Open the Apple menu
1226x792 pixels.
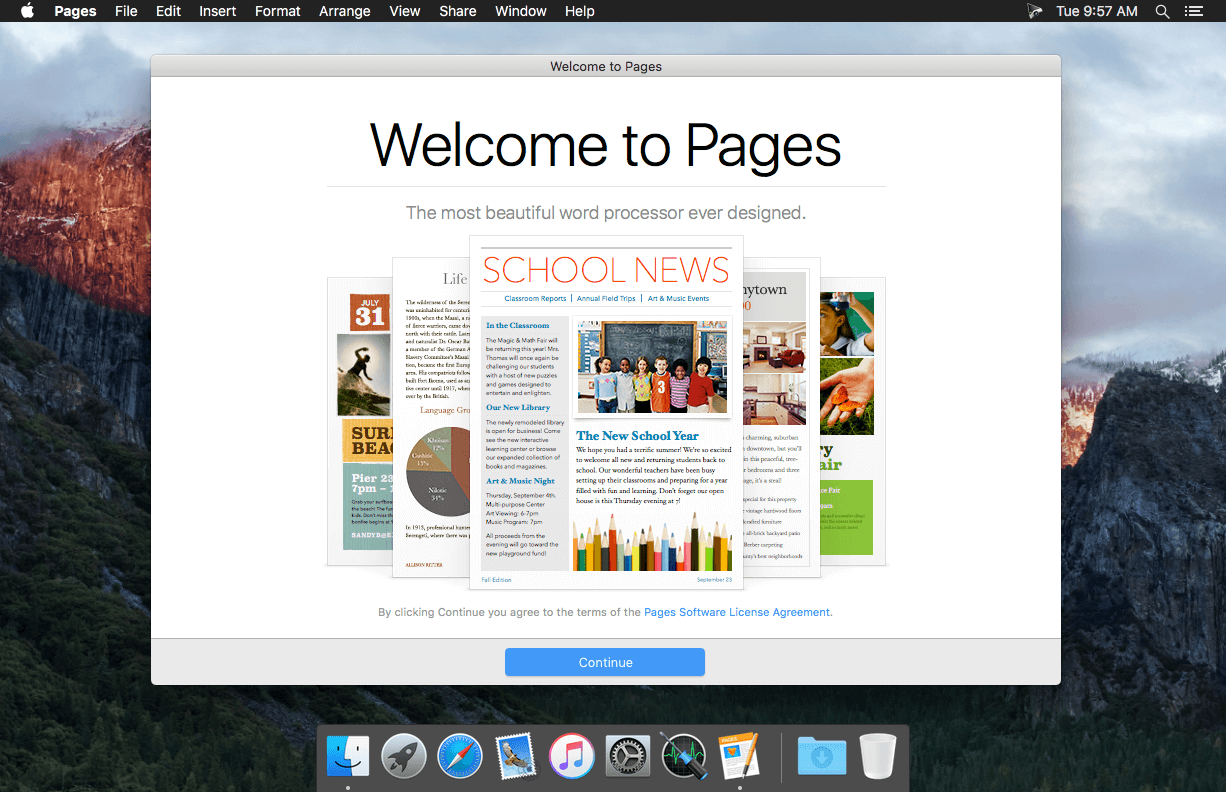(x=27, y=11)
